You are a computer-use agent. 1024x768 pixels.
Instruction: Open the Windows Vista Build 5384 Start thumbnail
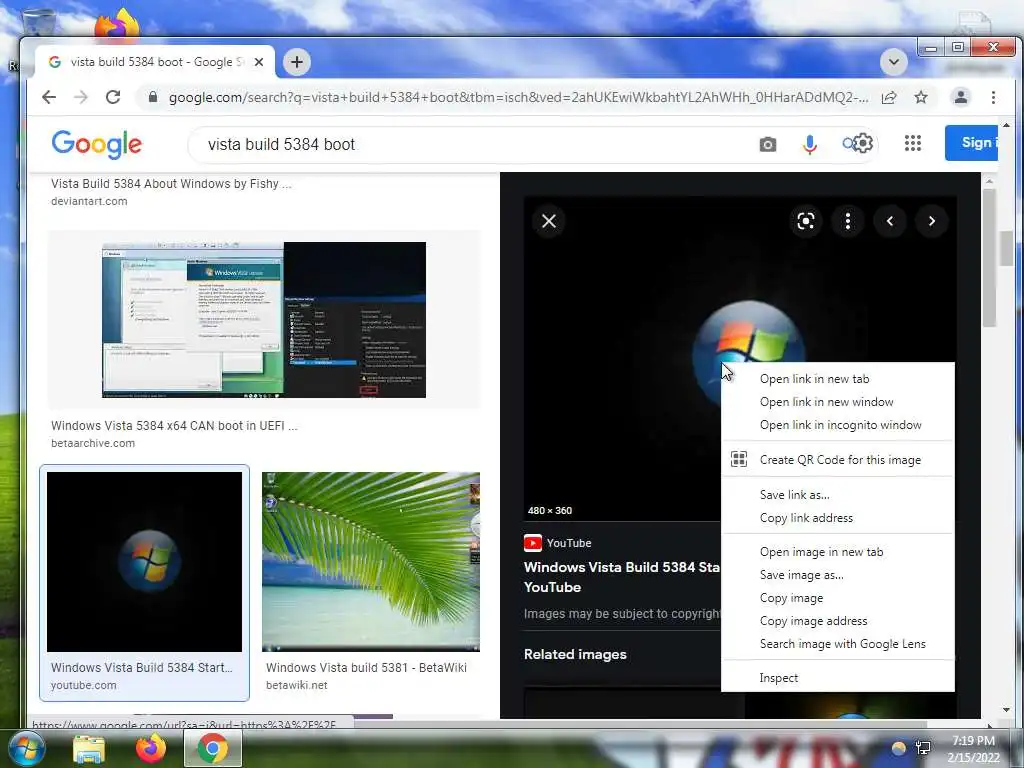coord(144,562)
